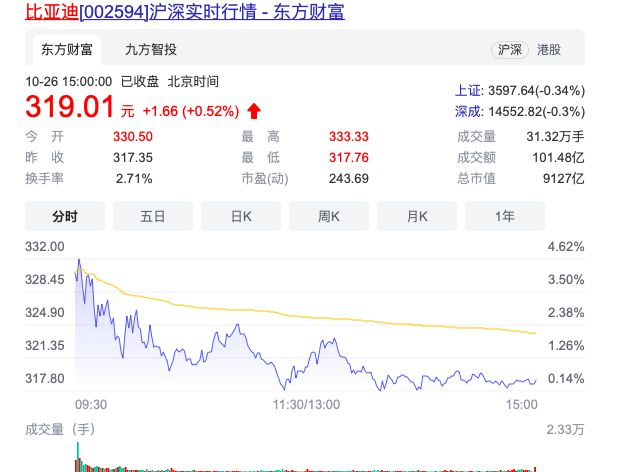630x472 pixels.
Task: Switch chart to 五日 view
Action: (153, 216)
